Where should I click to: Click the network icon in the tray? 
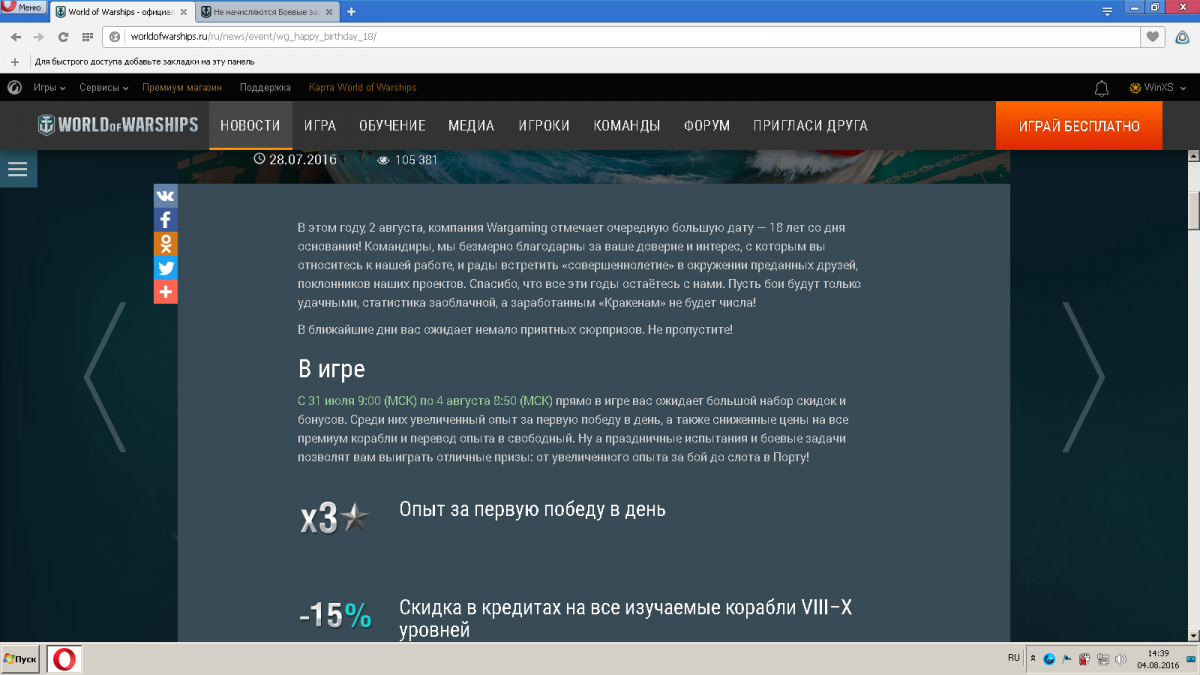tap(1101, 659)
